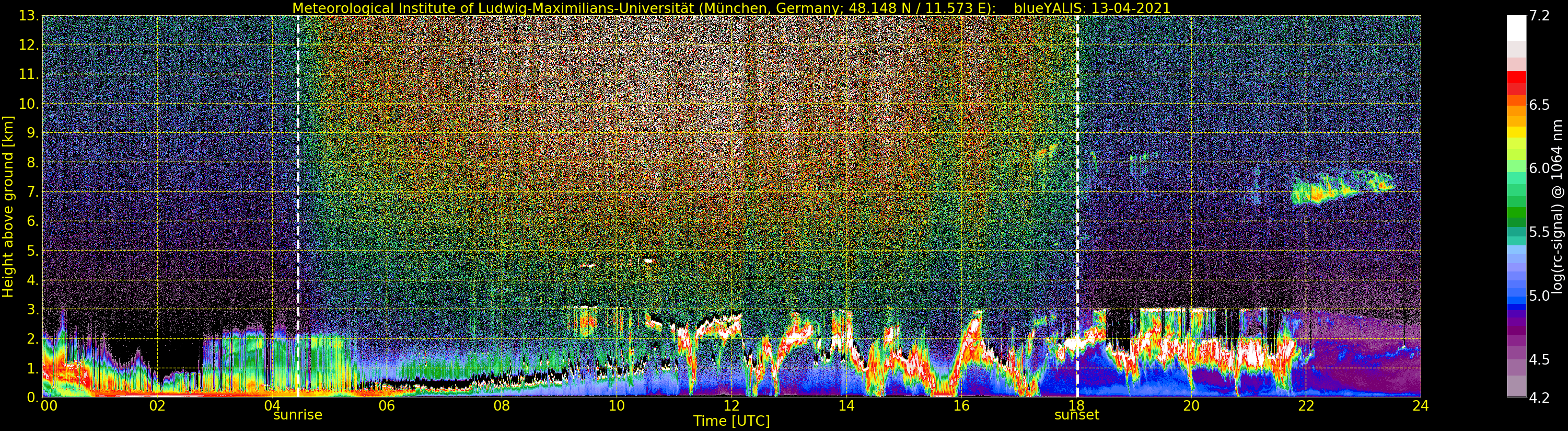Click the 6.5 value on the color scale
This screenshot has height=431, width=1568.
[1540, 105]
